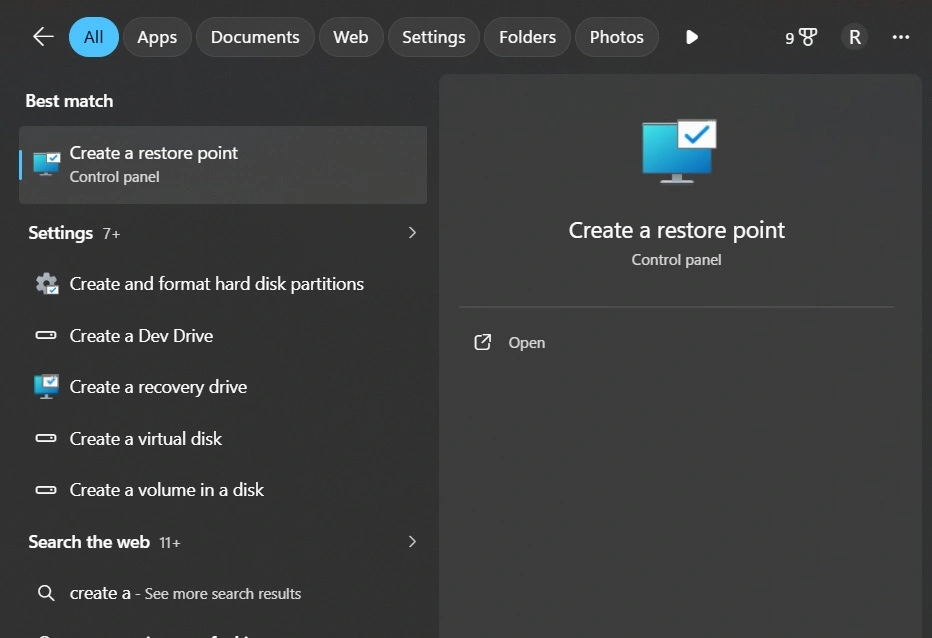This screenshot has height=638, width=932.
Task: Switch to the Web filter tab
Action: point(351,37)
